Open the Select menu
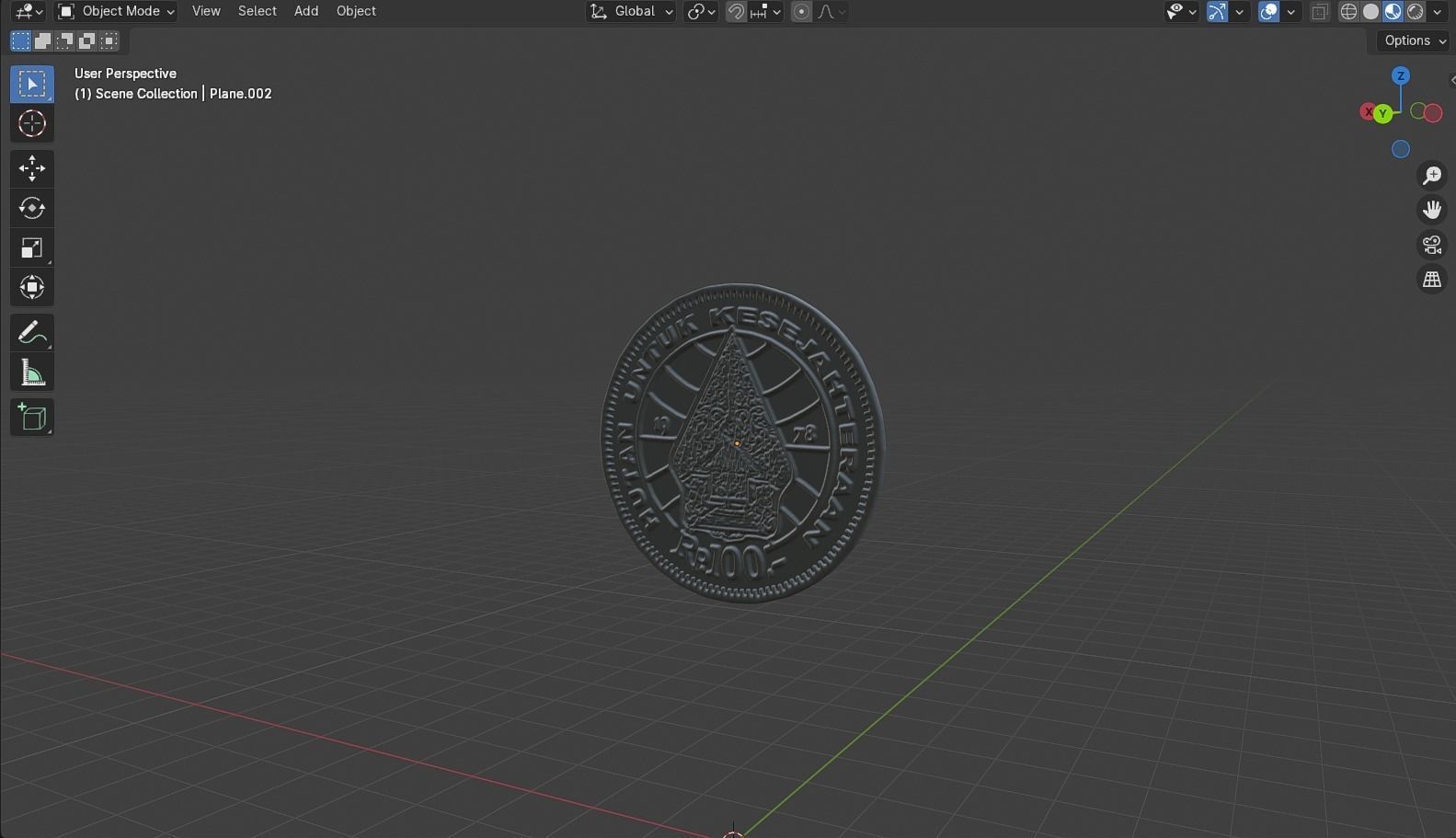This screenshot has width=1456, height=838. (x=257, y=11)
